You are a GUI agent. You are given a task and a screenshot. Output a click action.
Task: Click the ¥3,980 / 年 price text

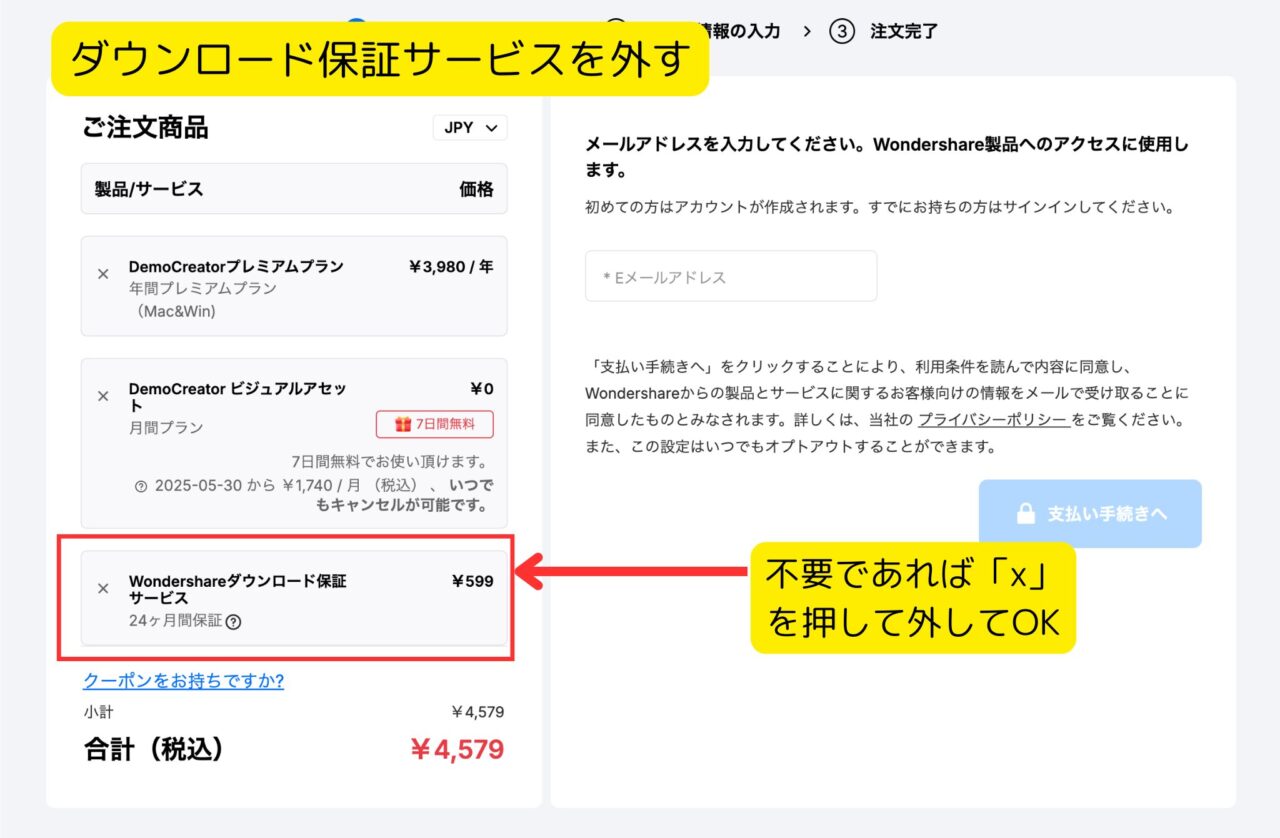tap(451, 267)
